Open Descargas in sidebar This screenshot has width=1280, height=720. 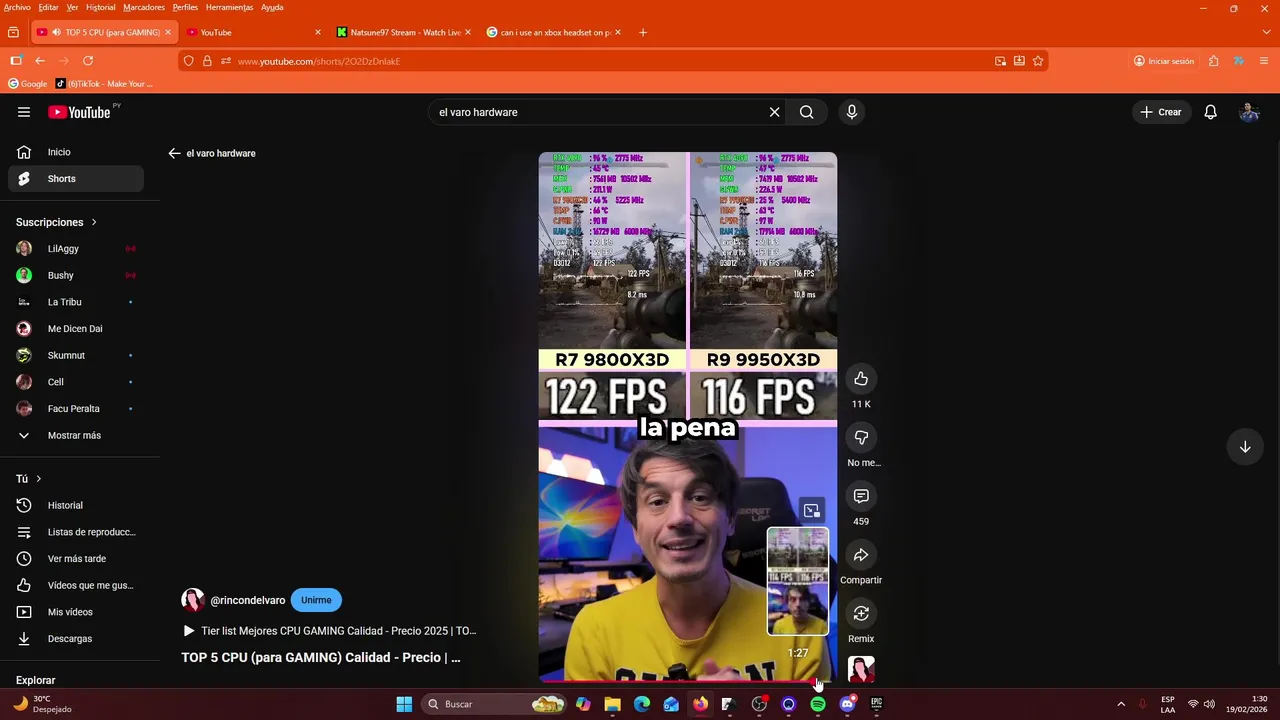tap(76, 639)
